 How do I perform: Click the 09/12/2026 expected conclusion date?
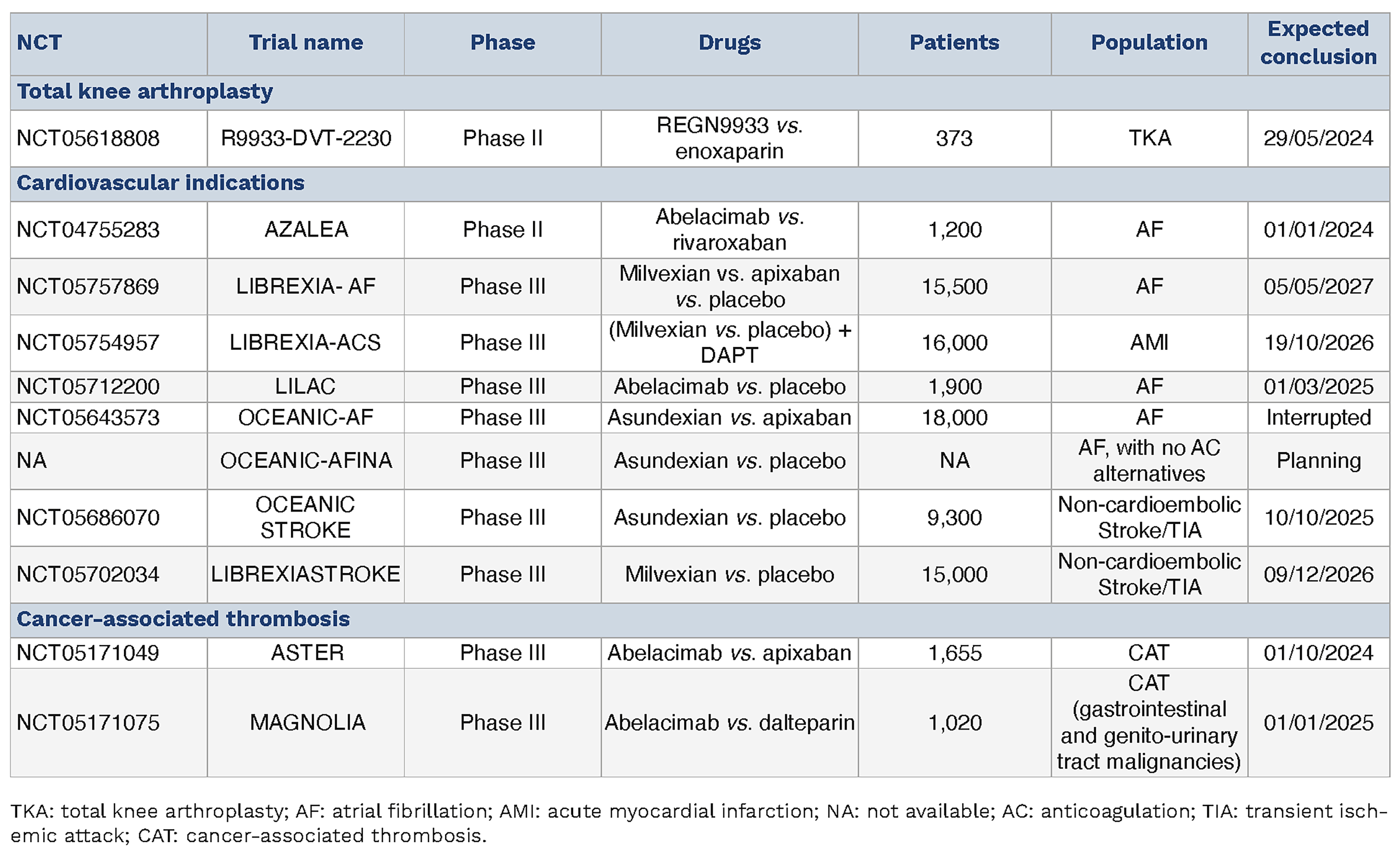pyautogui.click(x=1318, y=575)
